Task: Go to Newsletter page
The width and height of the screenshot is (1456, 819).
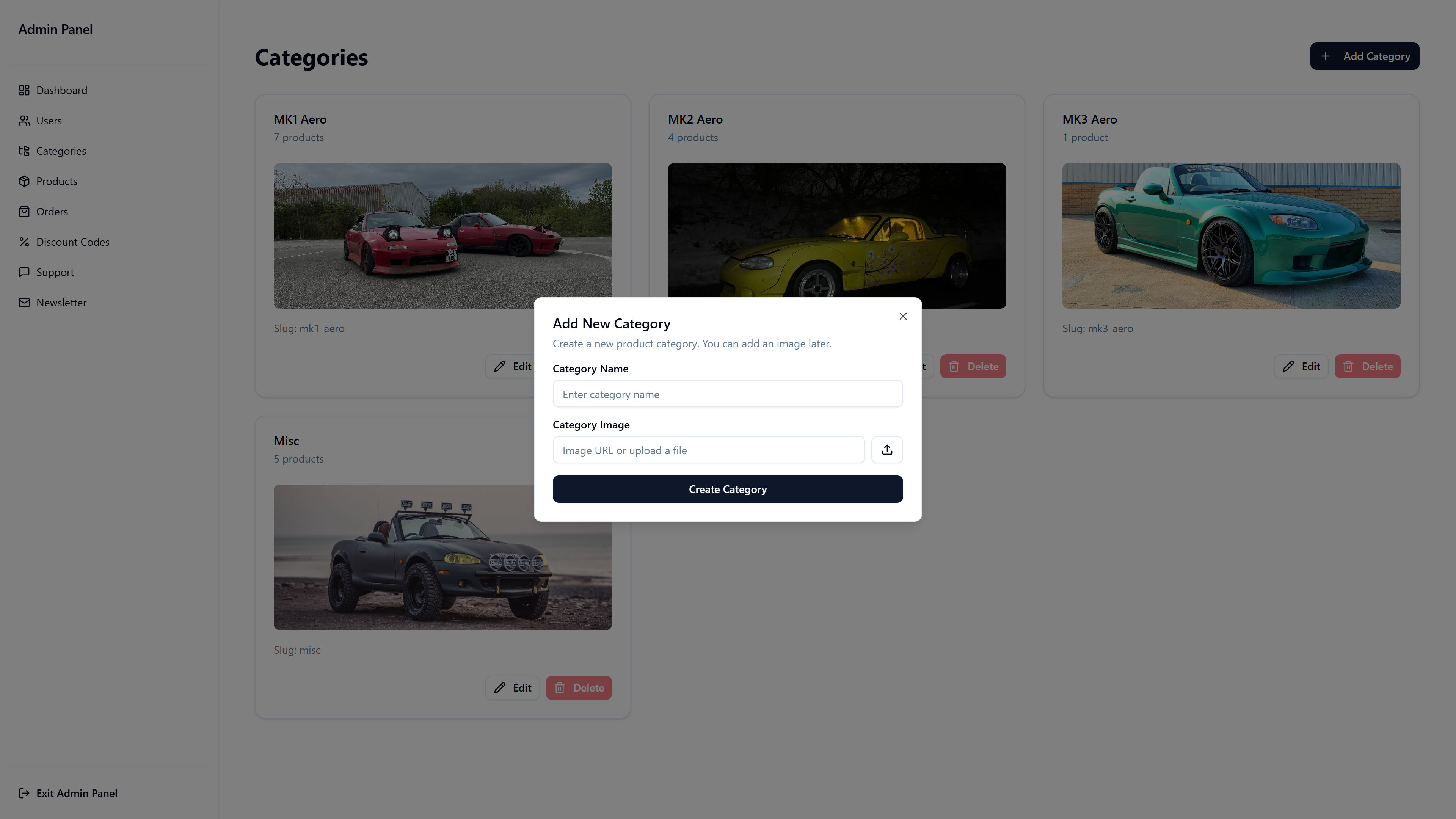Action: [x=61, y=303]
